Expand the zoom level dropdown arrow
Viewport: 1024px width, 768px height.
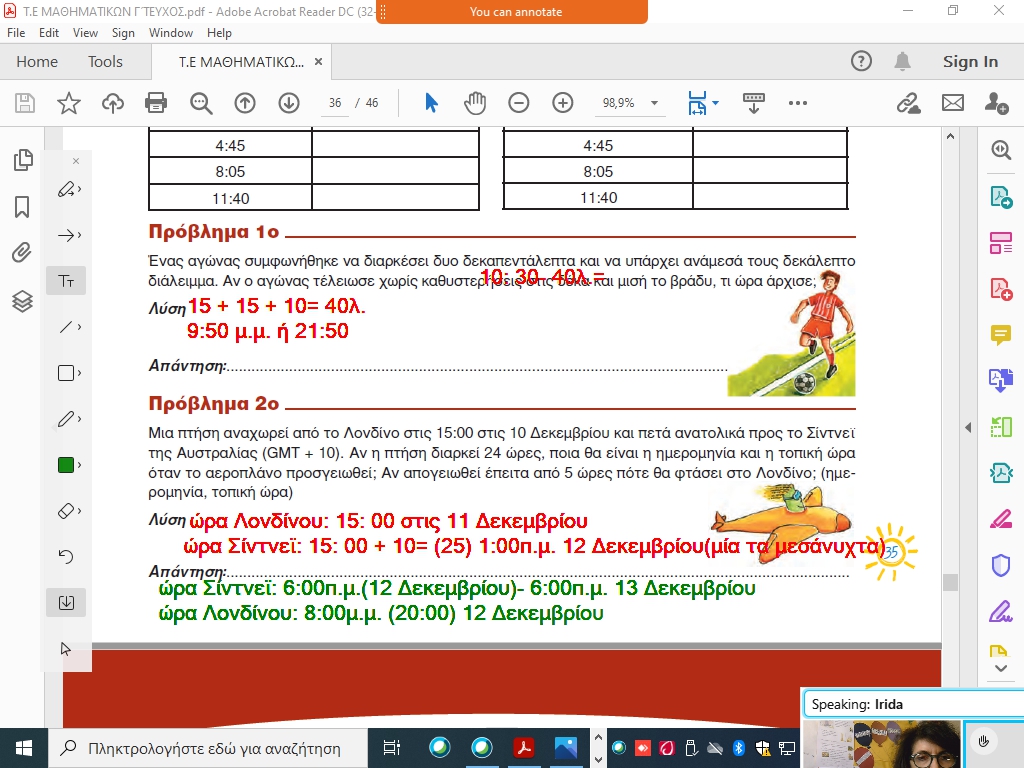[654, 103]
